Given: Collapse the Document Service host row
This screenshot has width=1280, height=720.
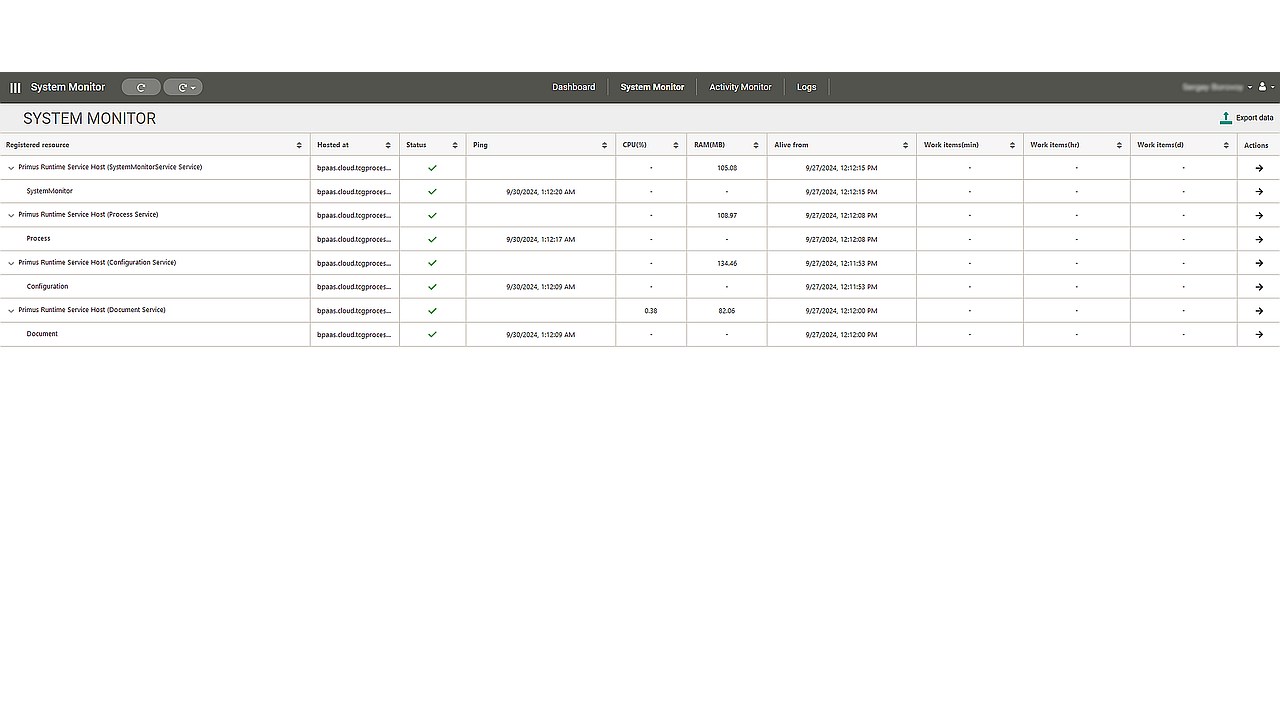Looking at the screenshot, I should pos(11,311).
